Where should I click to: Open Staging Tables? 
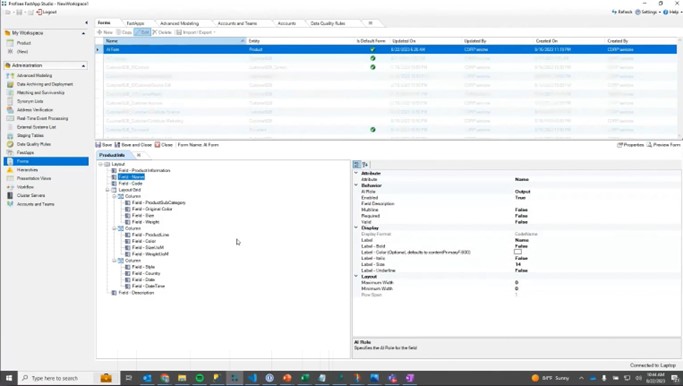tap(30, 135)
